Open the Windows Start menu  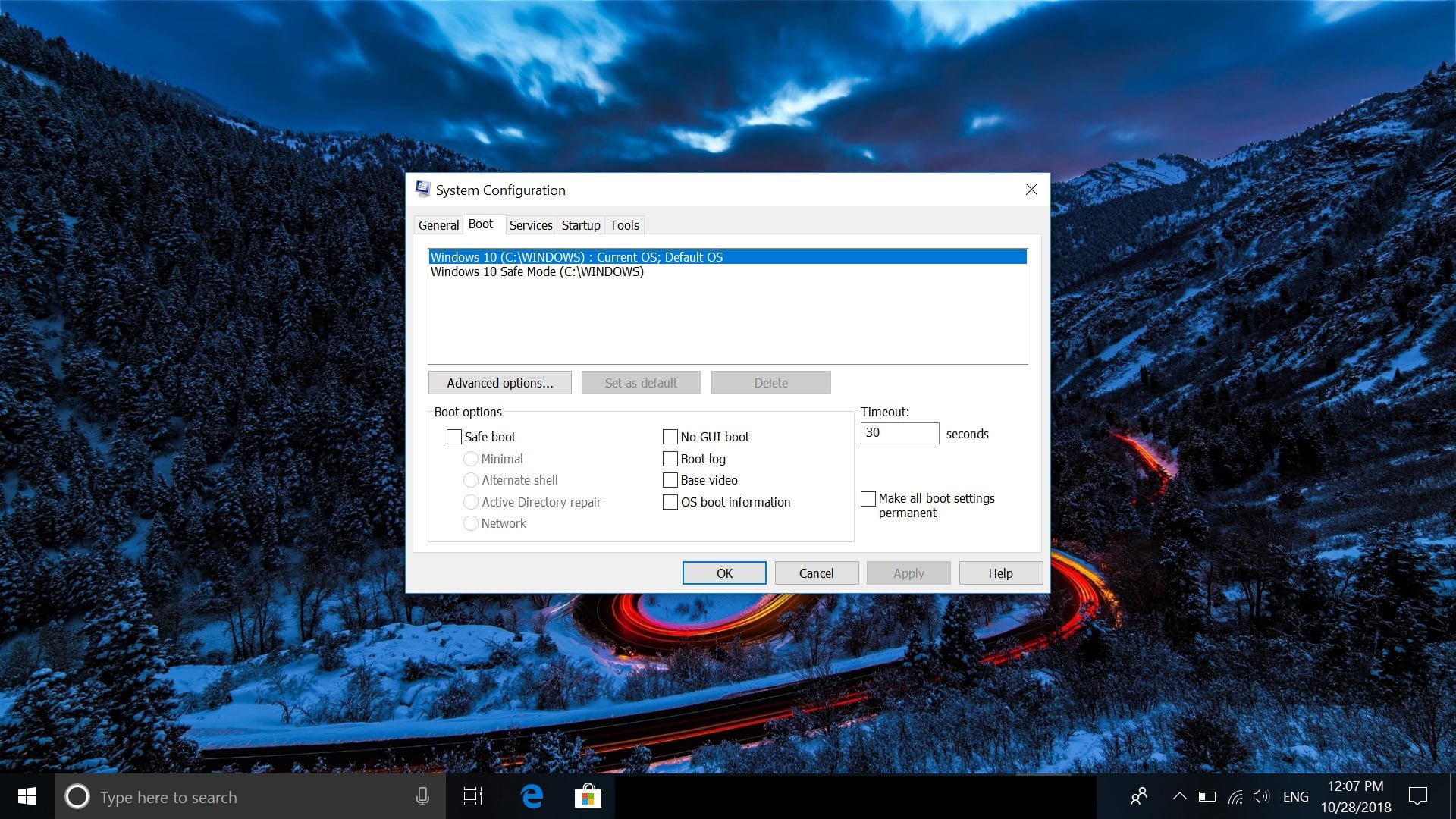click(27, 796)
